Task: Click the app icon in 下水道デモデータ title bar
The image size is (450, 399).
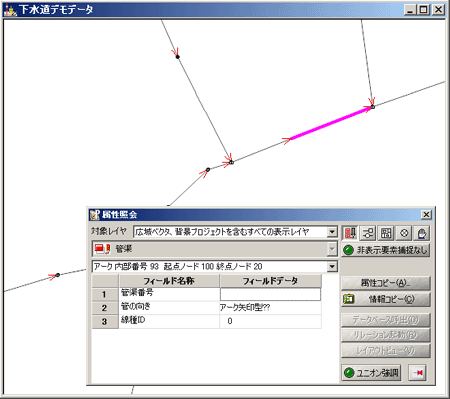Action: click(10, 10)
